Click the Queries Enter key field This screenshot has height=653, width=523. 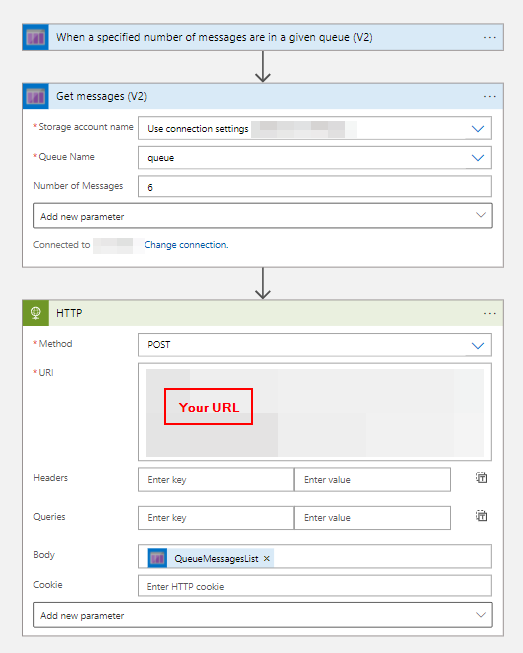(x=216, y=518)
